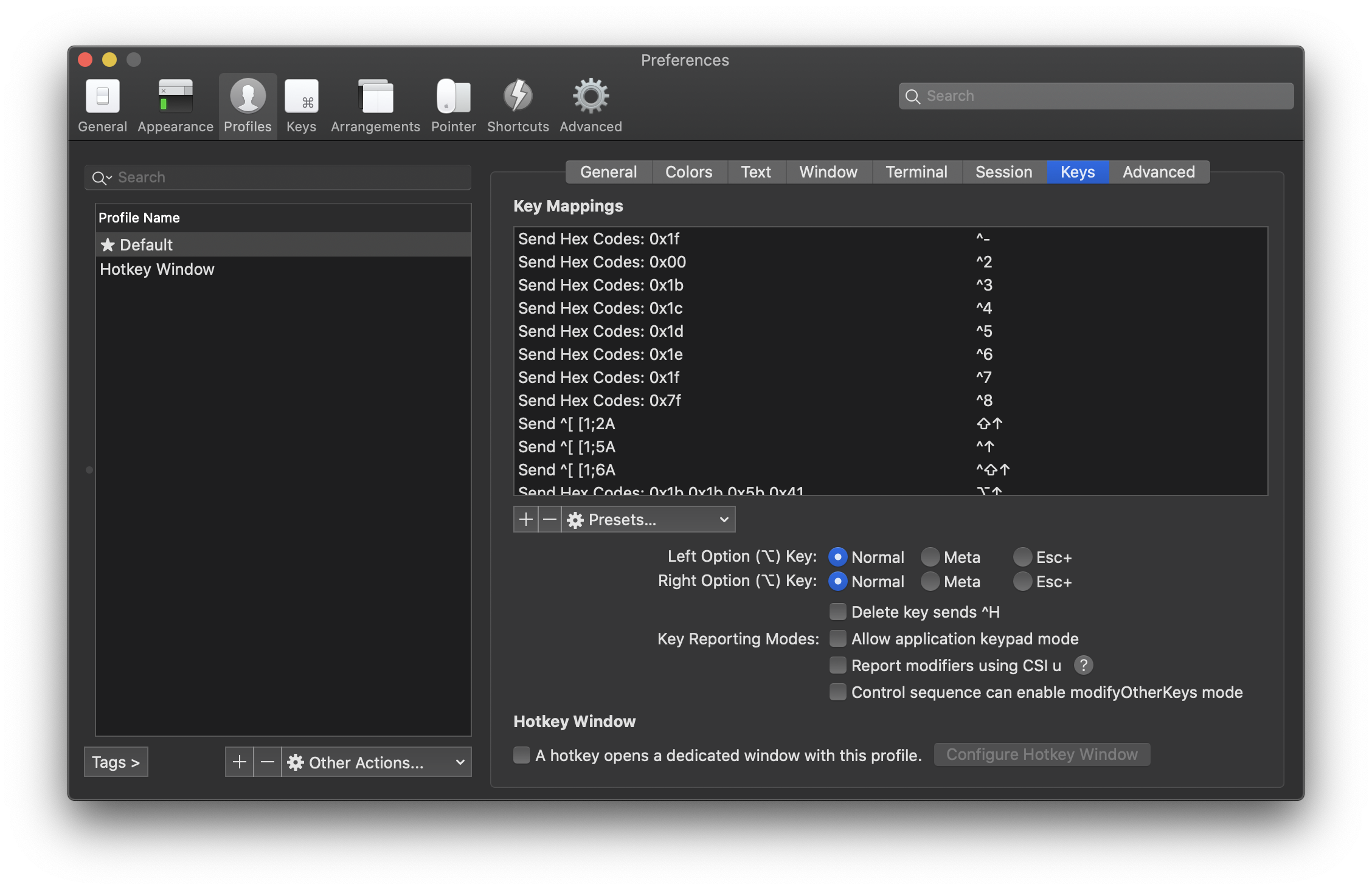This screenshot has width=1372, height=890.
Task: Enable Allow application keypad mode
Action: [x=838, y=638]
